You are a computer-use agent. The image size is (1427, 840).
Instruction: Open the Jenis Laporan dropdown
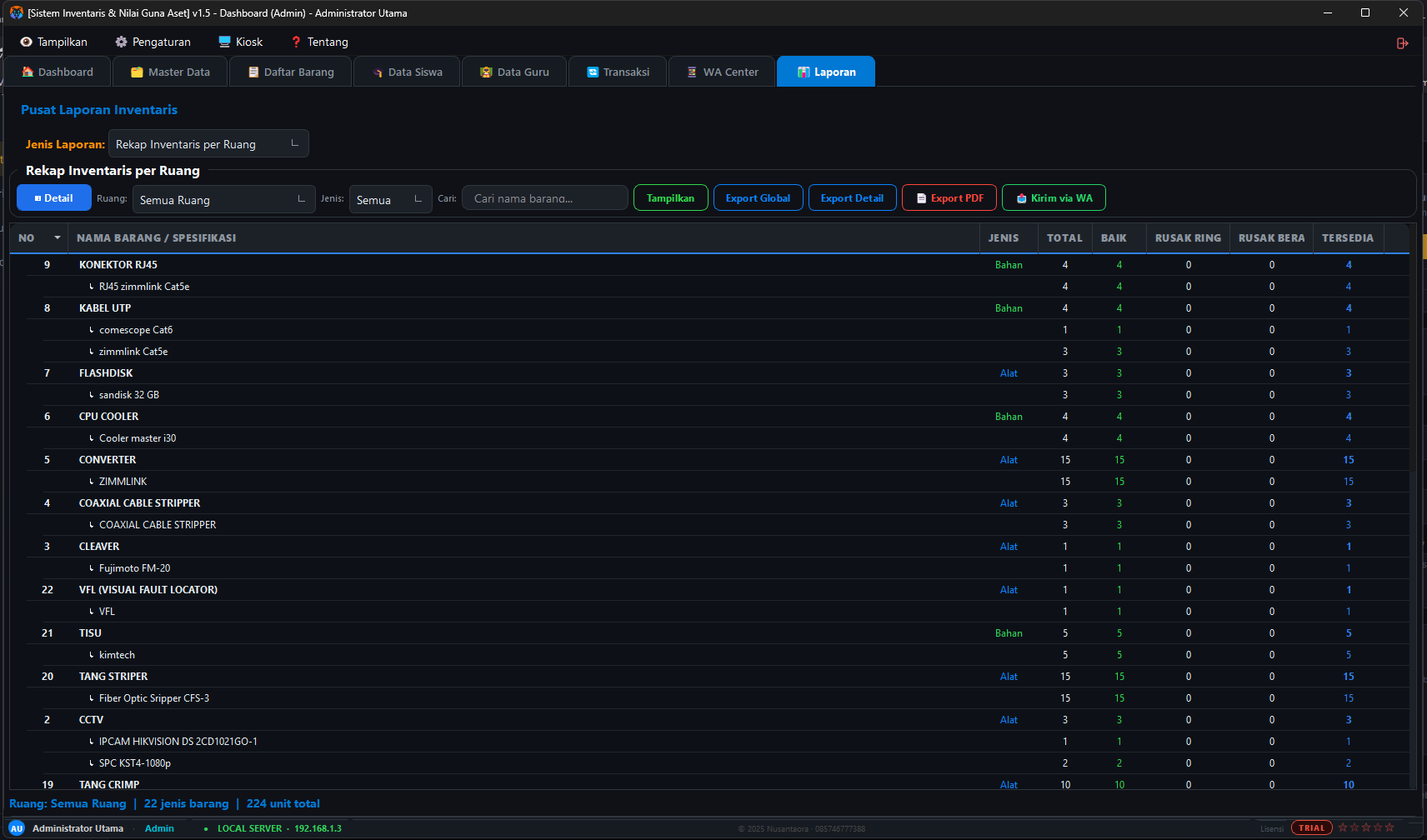coord(208,144)
